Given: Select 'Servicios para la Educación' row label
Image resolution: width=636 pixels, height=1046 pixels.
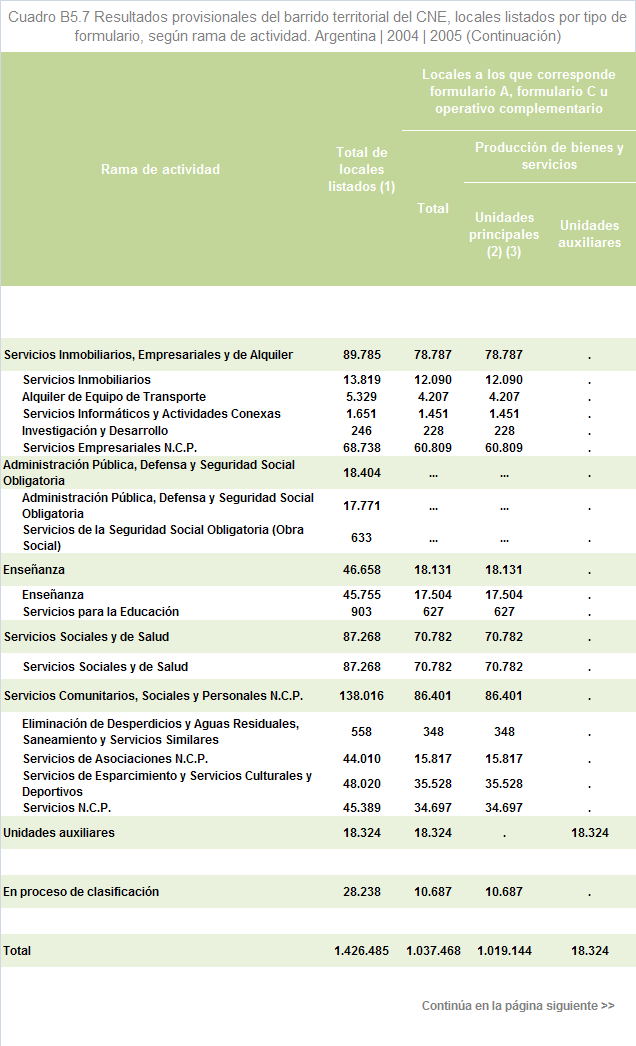Looking at the screenshot, I should 101,612.
